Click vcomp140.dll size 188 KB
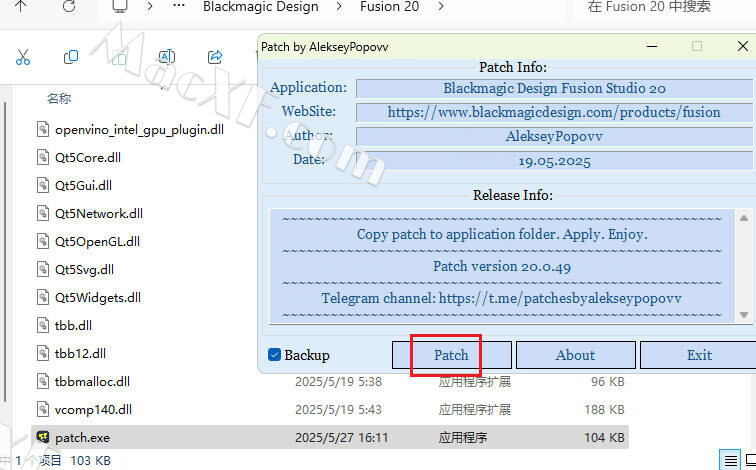Screen dimensions: 756x470 (604, 410)
